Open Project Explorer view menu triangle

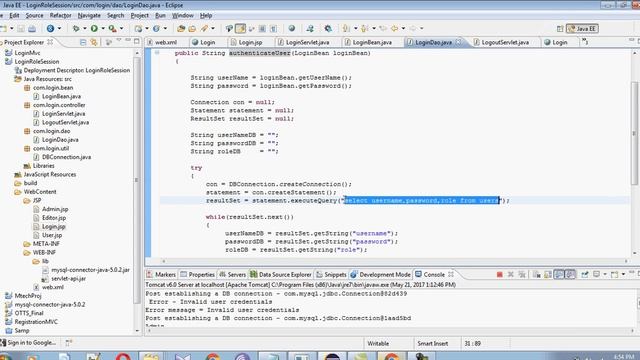[x=119, y=40]
